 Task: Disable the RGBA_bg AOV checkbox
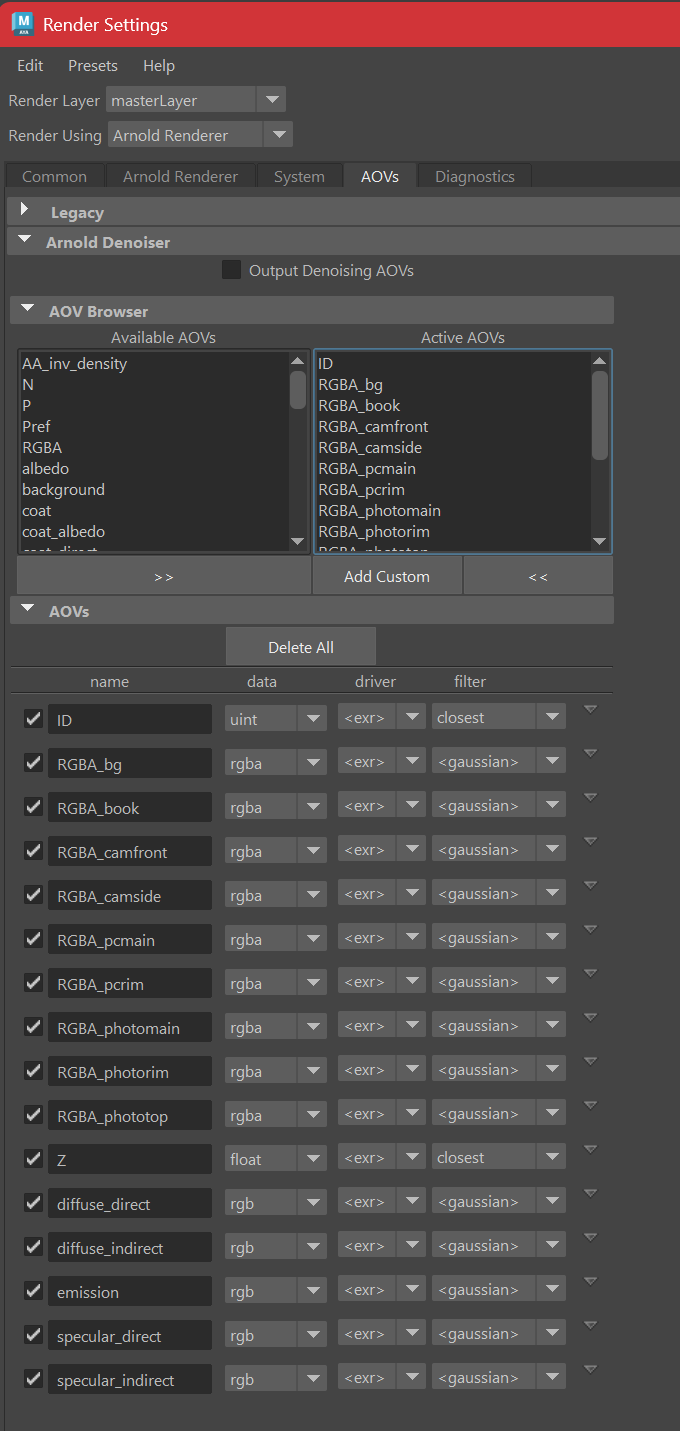pyautogui.click(x=33, y=762)
